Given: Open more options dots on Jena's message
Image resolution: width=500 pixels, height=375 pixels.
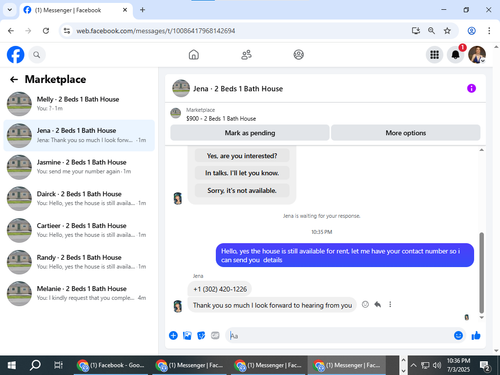Looking at the screenshot, I should (x=390, y=304).
